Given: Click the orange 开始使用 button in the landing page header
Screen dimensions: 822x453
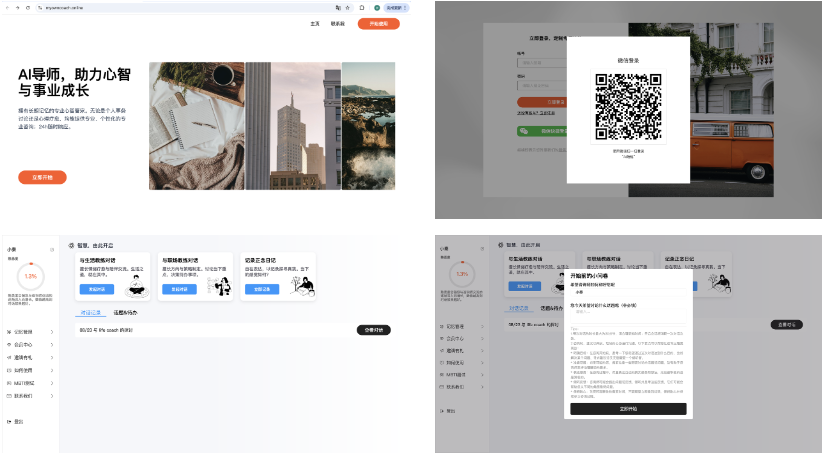Looking at the screenshot, I should (x=378, y=24).
